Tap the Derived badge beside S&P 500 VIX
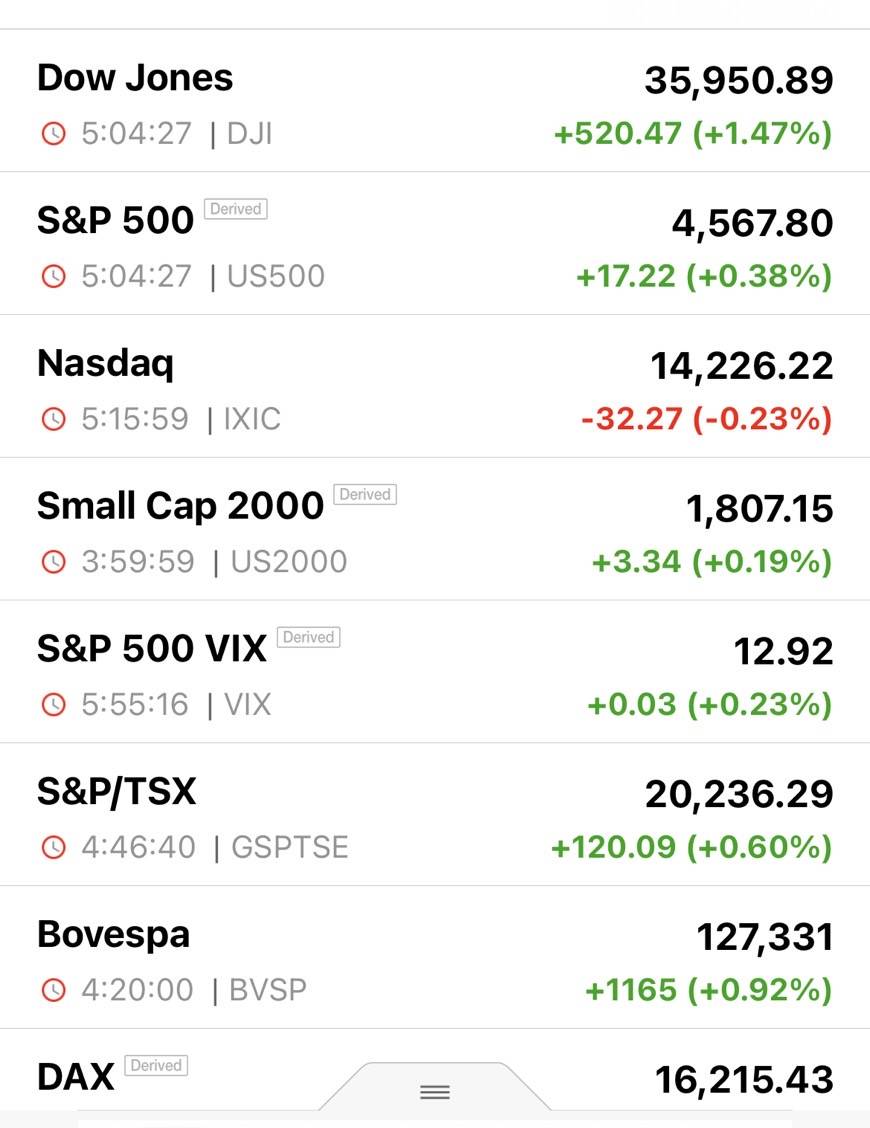The height and width of the screenshot is (1128, 870). click(308, 637)
